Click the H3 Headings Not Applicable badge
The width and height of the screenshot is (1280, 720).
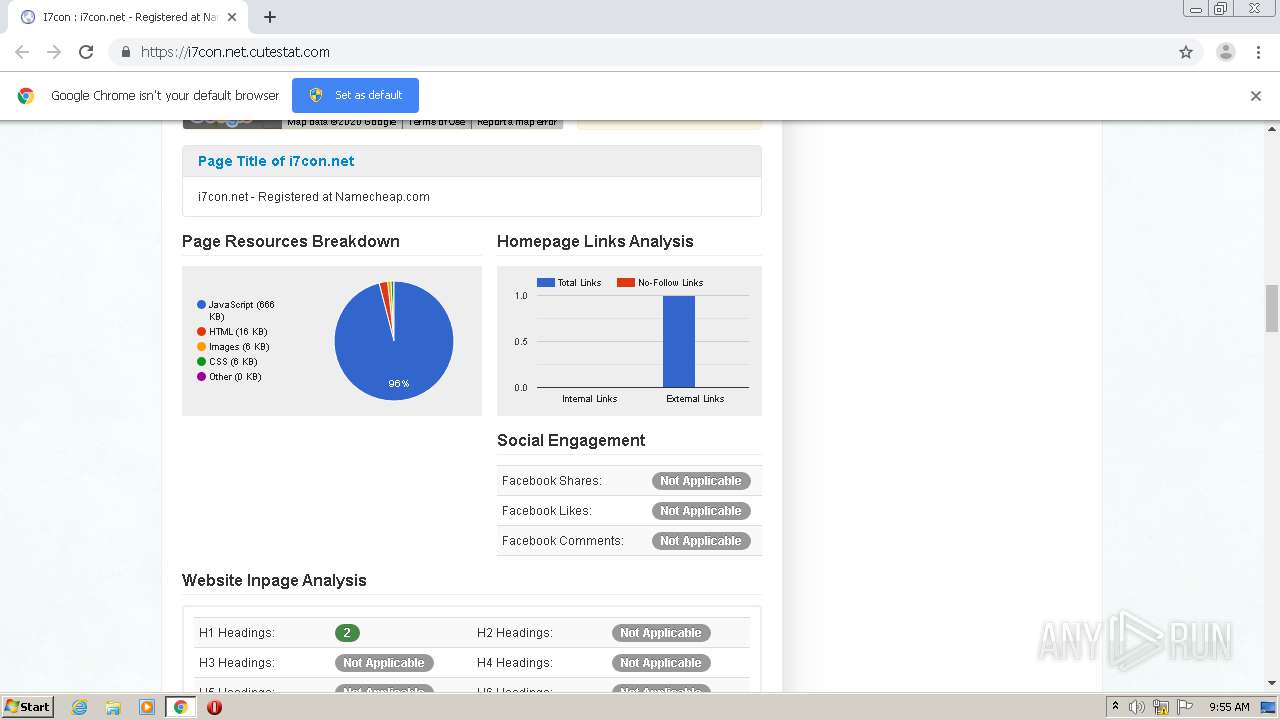point(384,663)
